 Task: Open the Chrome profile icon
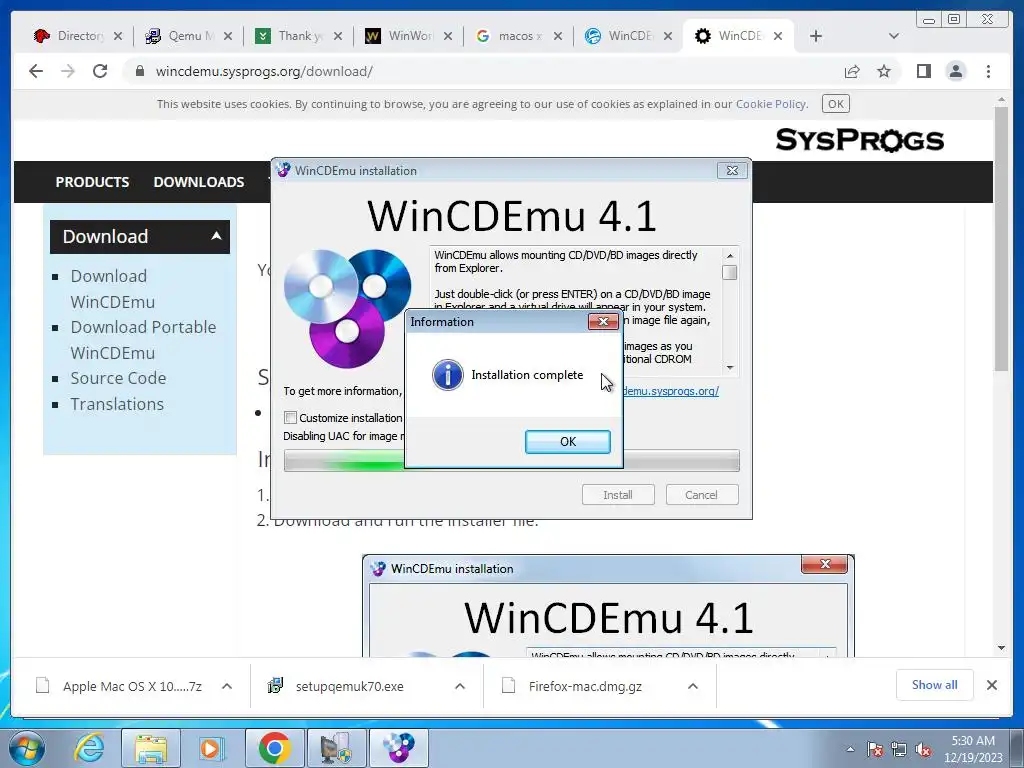point(955,71)
